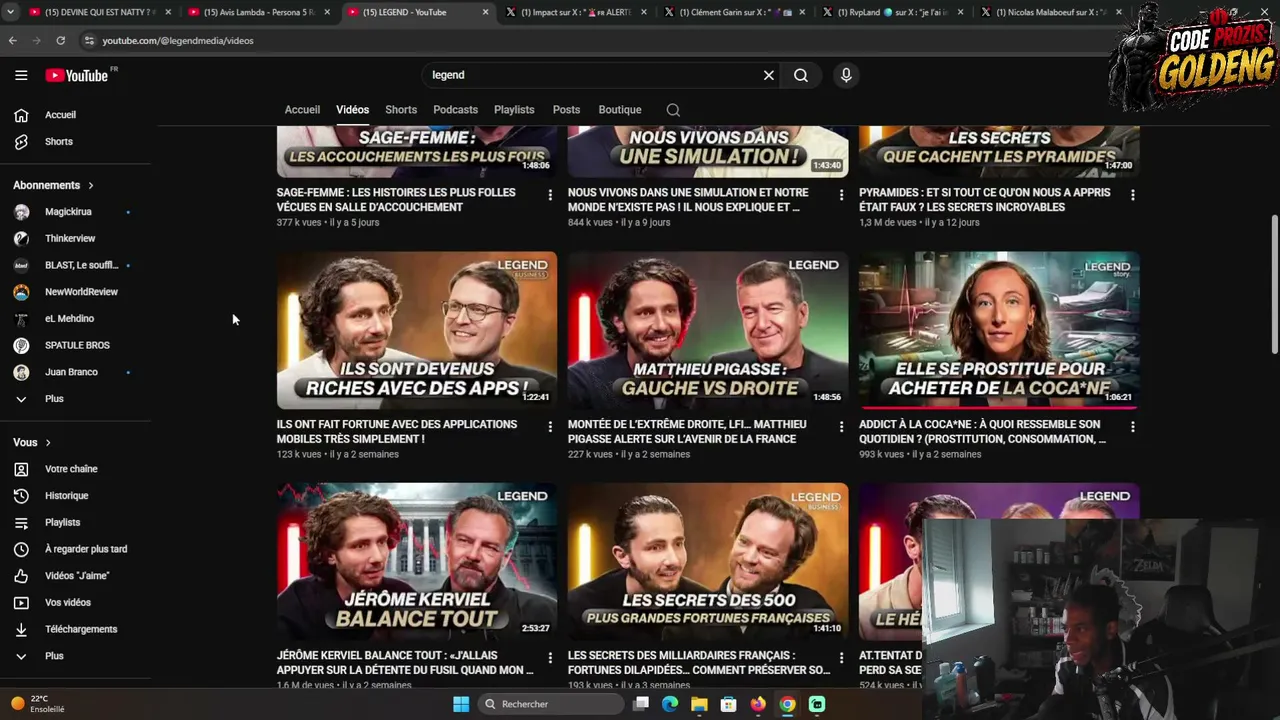Screen dimensions: 1280x720
Task: Play the 'Jérôme Kerviel balance tout' thumbnail
Action: coord(417,562)
